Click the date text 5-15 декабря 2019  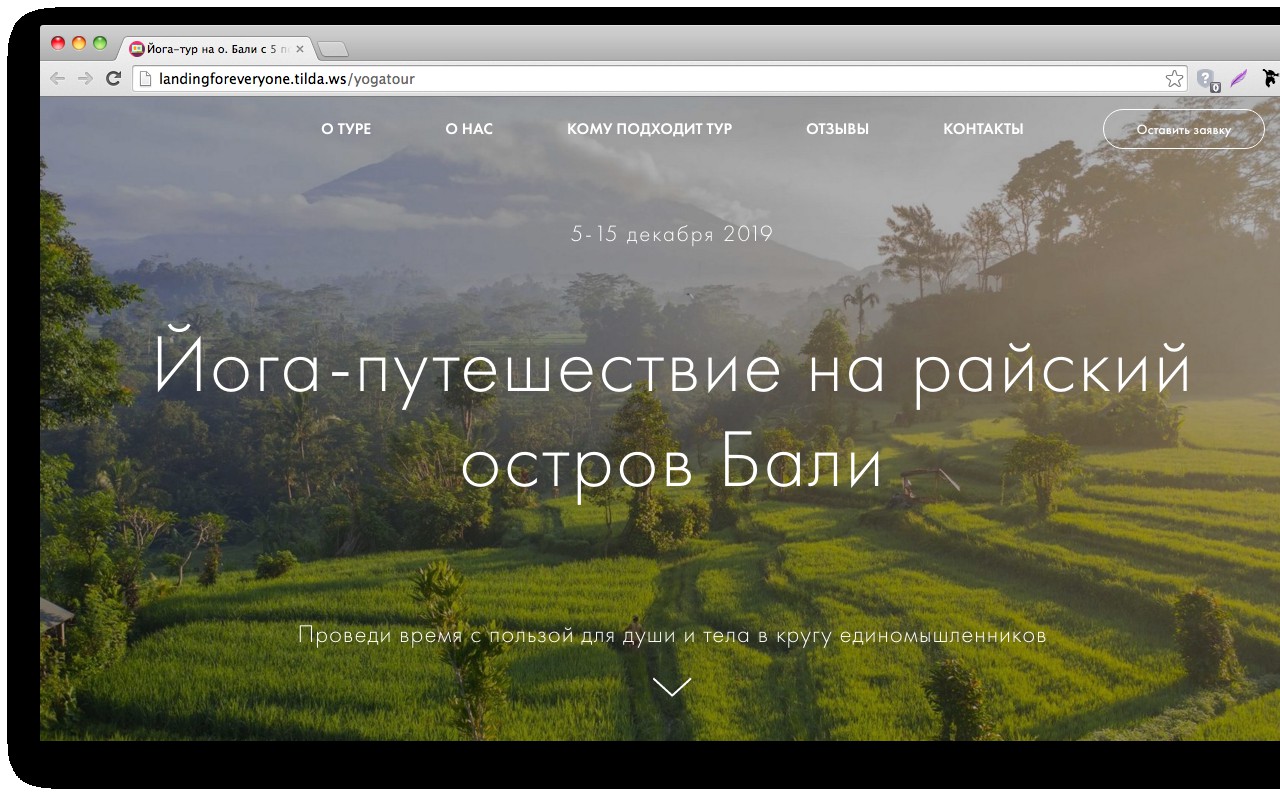click(x=672, y=234)
